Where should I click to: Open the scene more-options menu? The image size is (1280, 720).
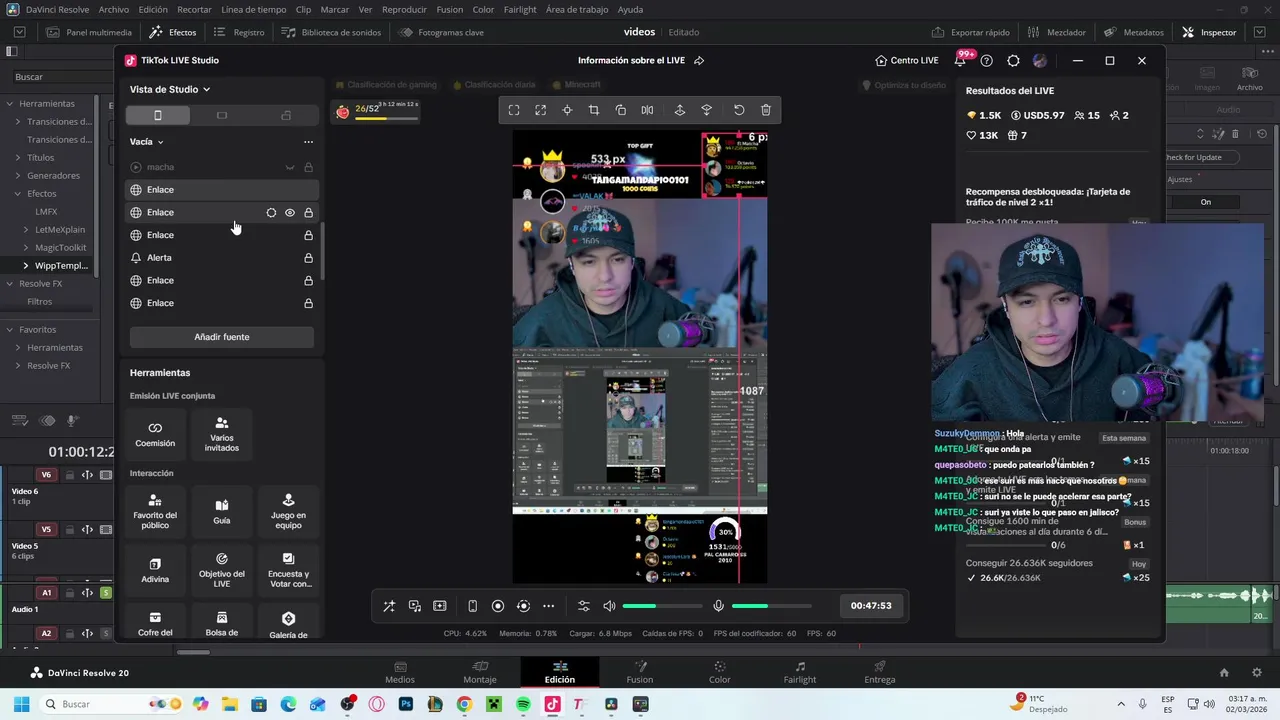coord(308,142)
